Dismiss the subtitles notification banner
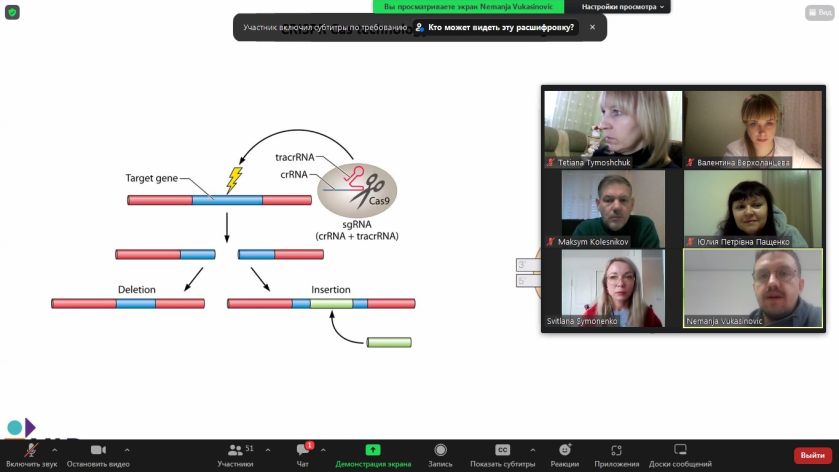This screenshot has width=839, height=472. tap(592, 27)
